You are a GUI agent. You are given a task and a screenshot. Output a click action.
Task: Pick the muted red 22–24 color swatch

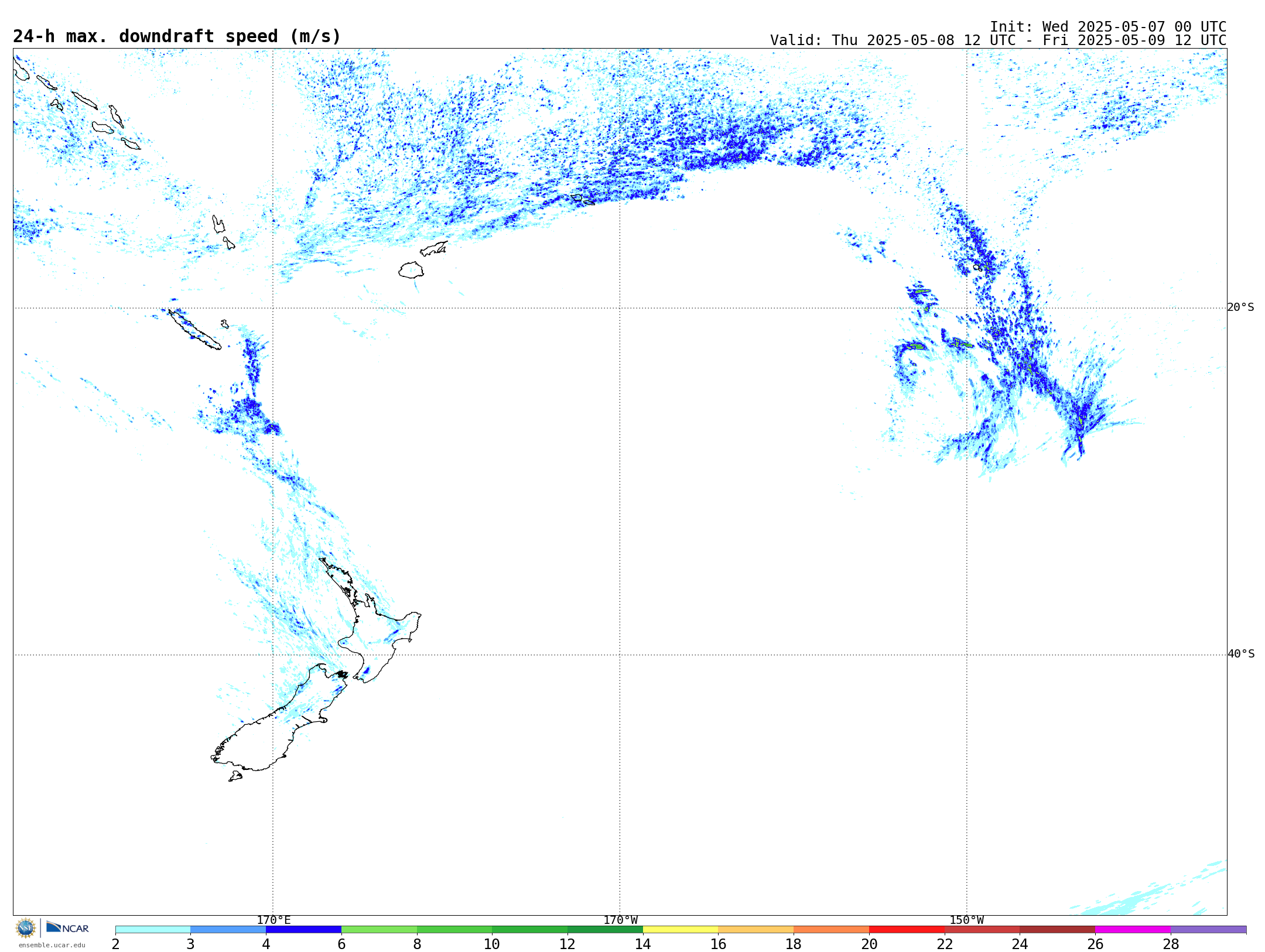[x=982, y=930]
